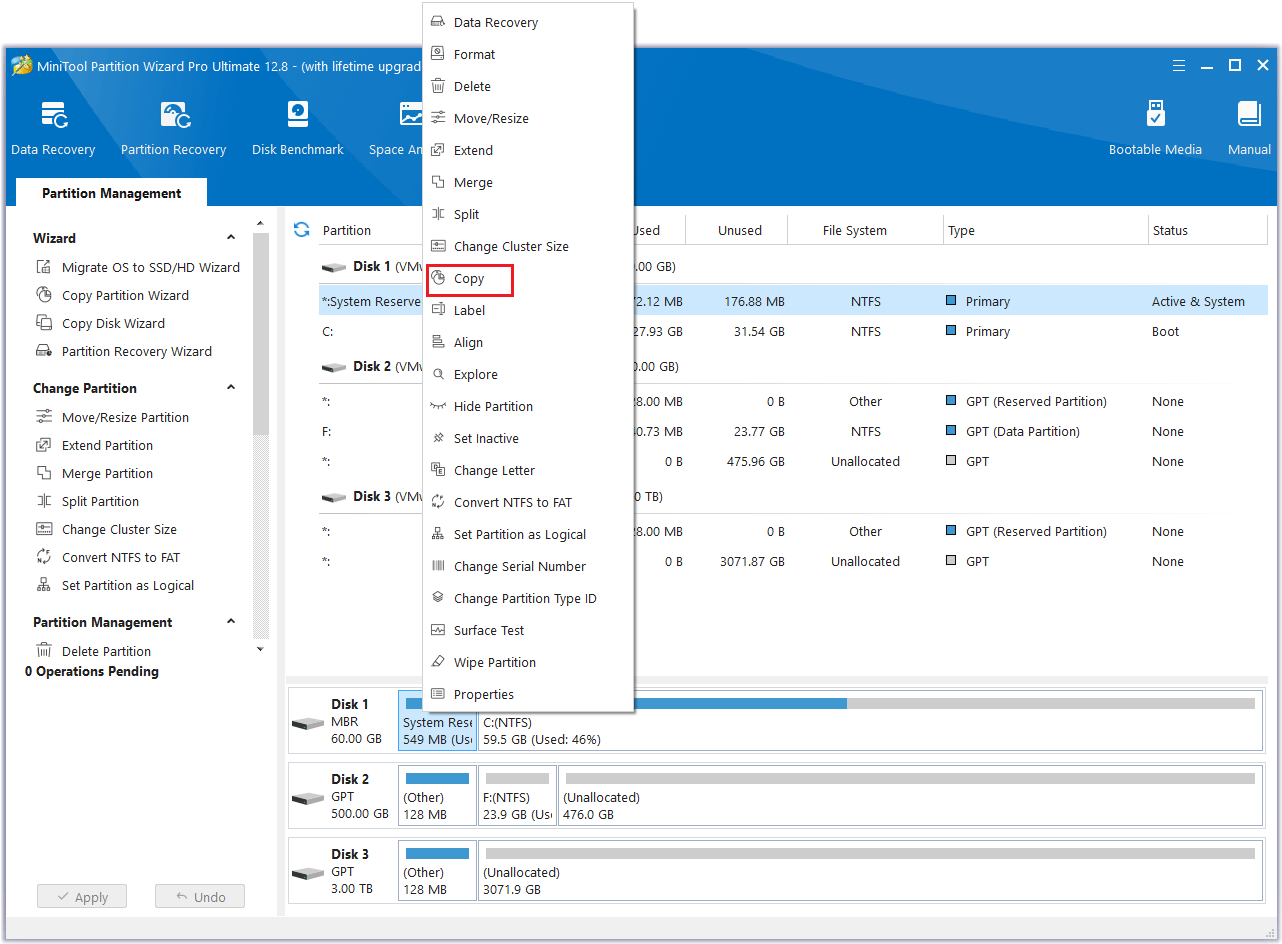The height and width of the screenshot is (944, 1282).
Task: Select Extend in the context menu
Action: pyautogui.click(x=528, y=150)
